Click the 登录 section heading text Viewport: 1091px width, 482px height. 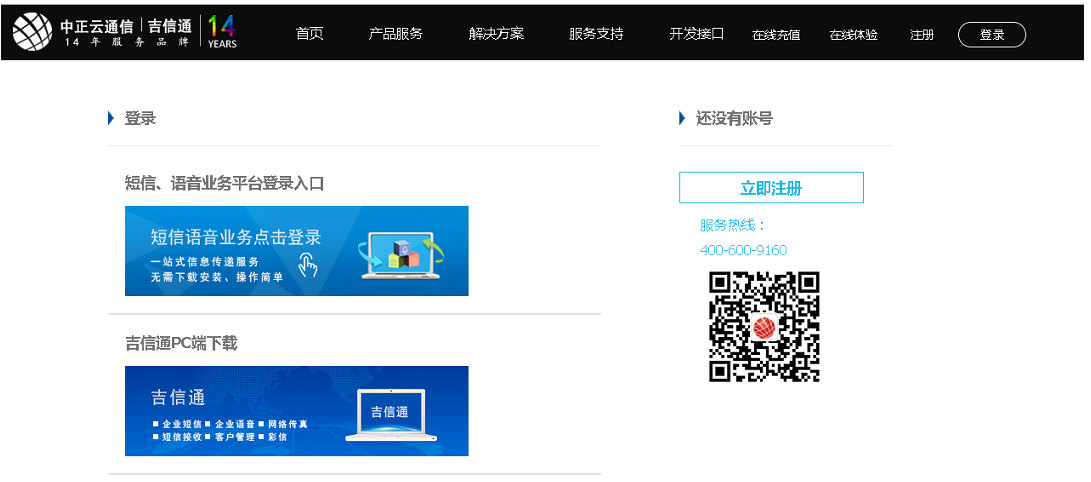tap(140, 118)
